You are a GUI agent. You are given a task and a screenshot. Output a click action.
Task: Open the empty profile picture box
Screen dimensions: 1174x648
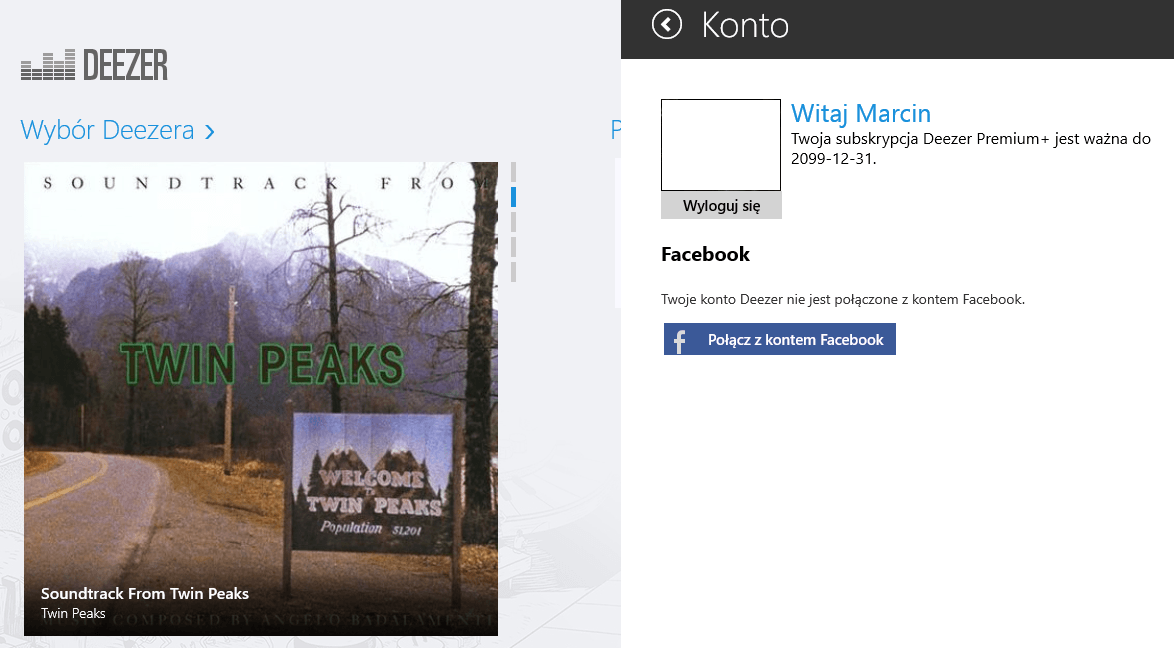point(720,145)
